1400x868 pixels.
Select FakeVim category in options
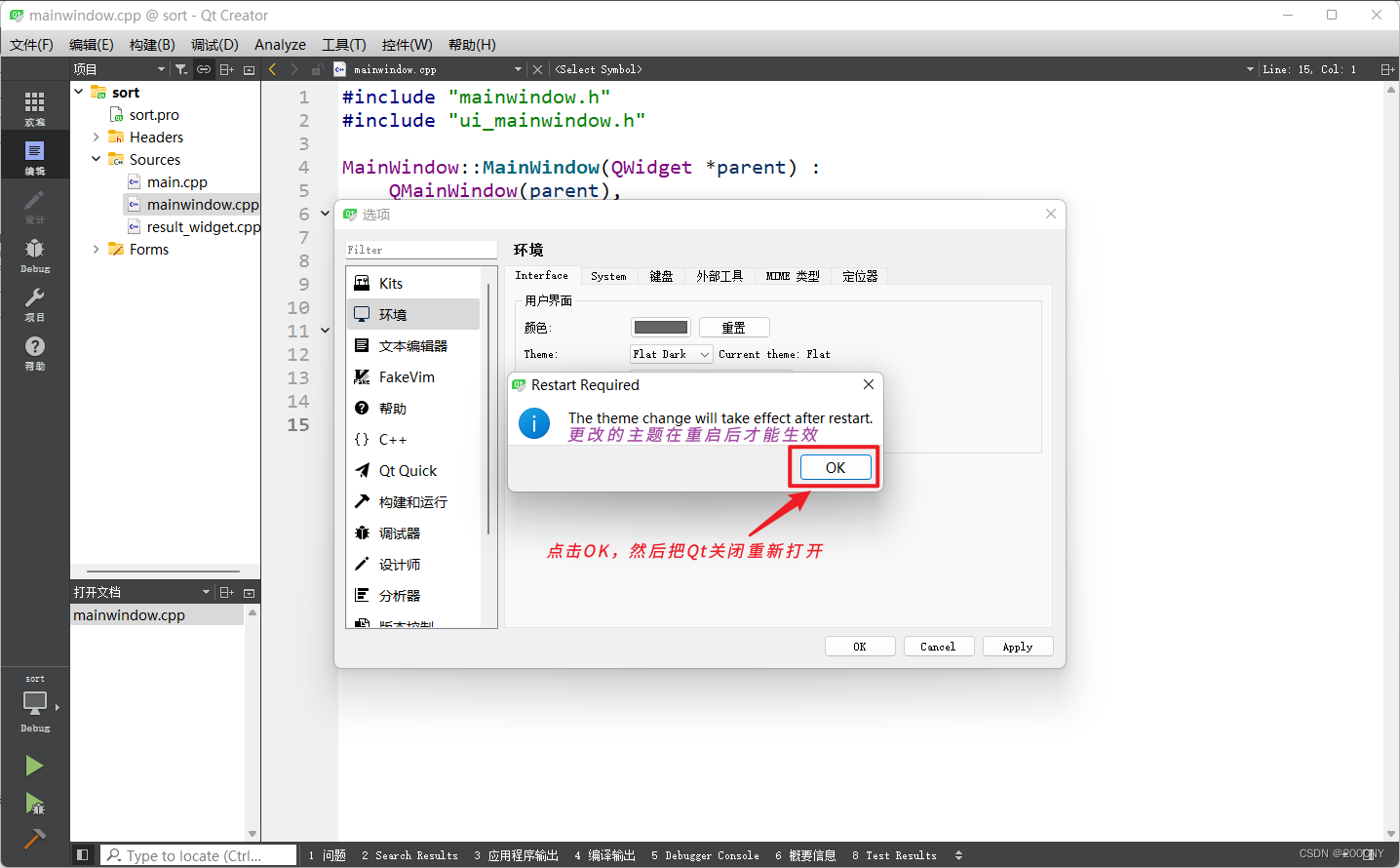point(414,376)
